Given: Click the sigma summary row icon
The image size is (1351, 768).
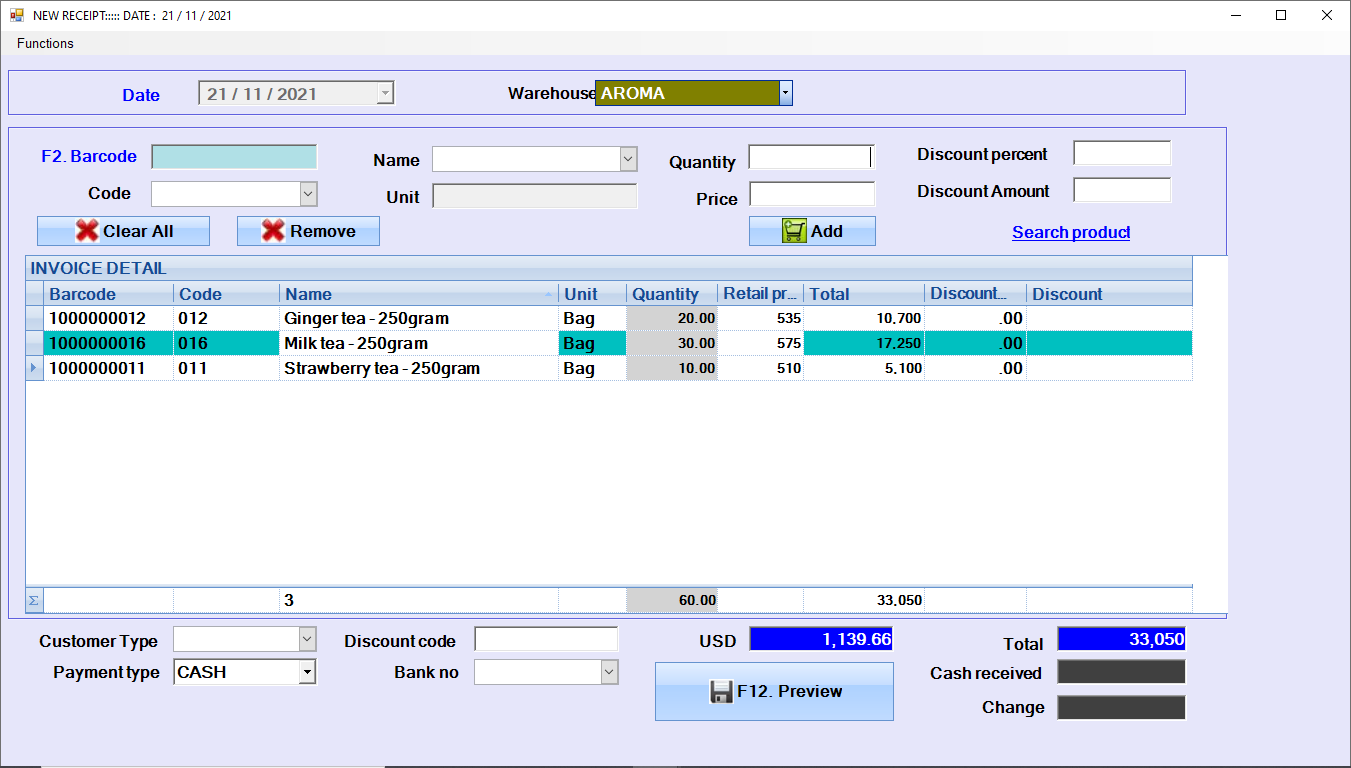Looking at the screenshot, I should 34,600.
